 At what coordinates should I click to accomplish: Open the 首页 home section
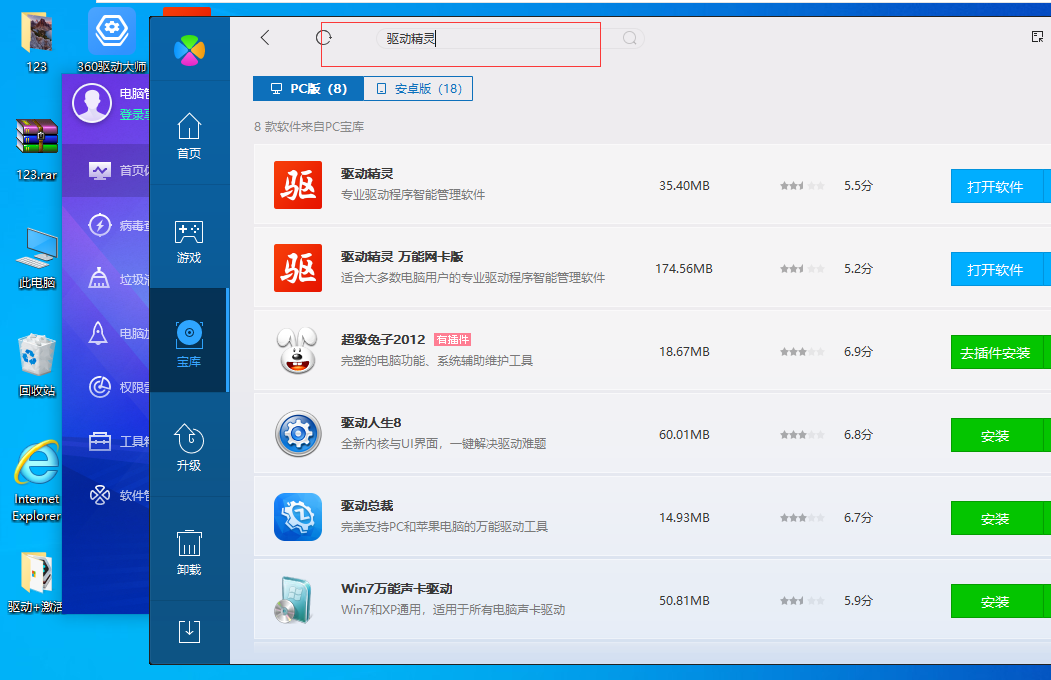pos(189,136)
